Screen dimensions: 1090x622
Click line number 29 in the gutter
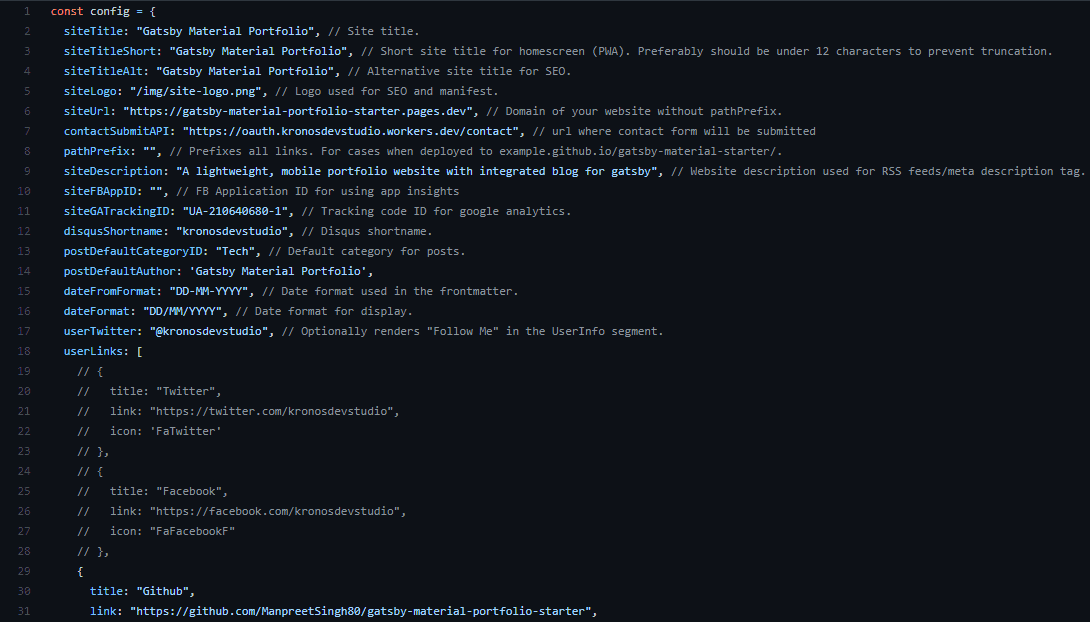[x=24, y=571]
